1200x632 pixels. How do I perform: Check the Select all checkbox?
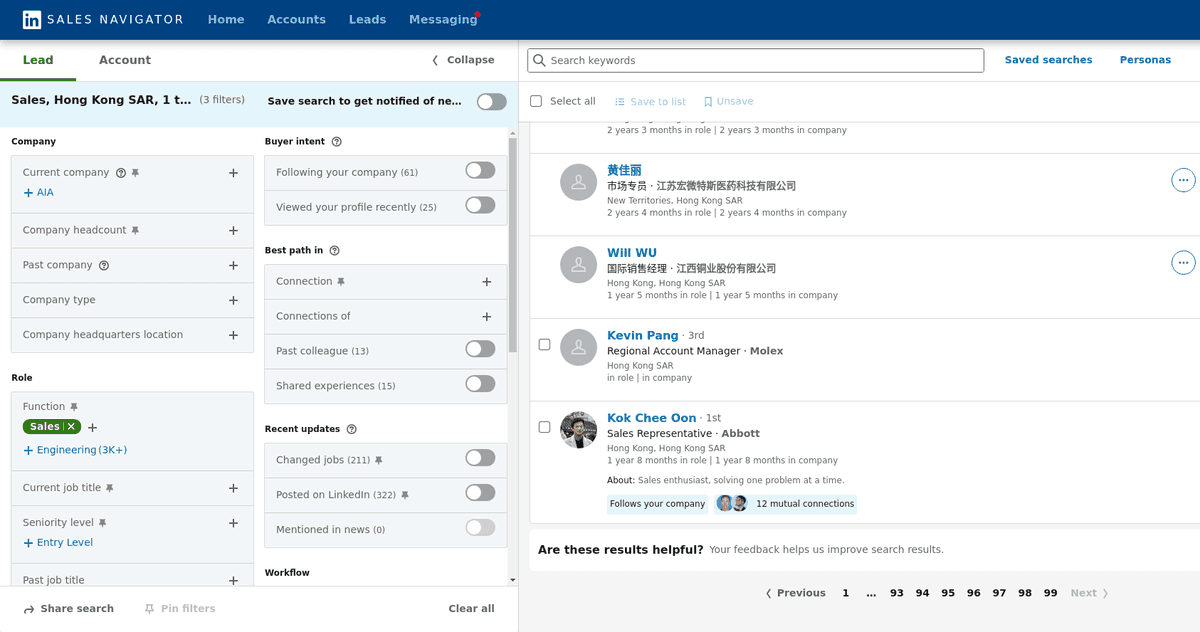tap(536, 102)
